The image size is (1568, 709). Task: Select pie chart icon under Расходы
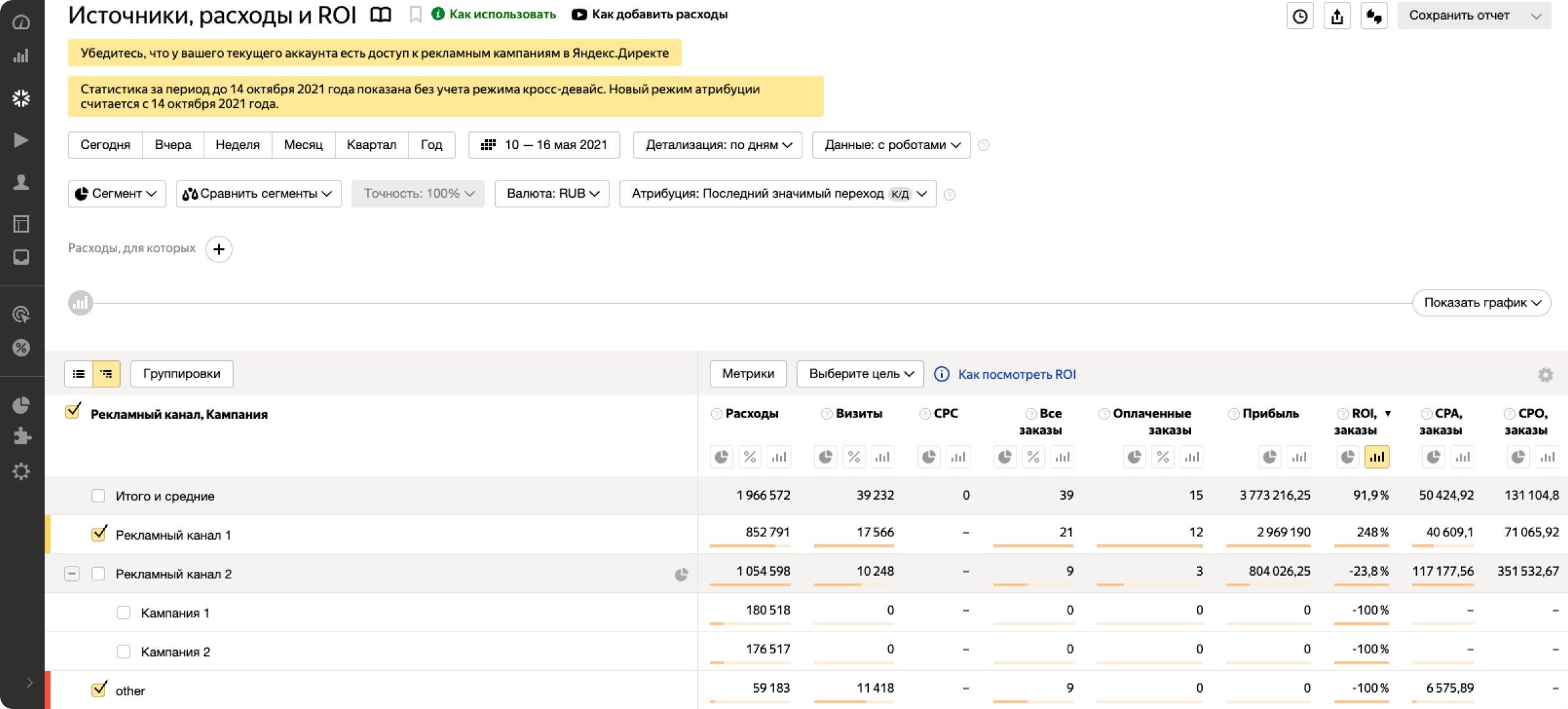tap(721, 457)
